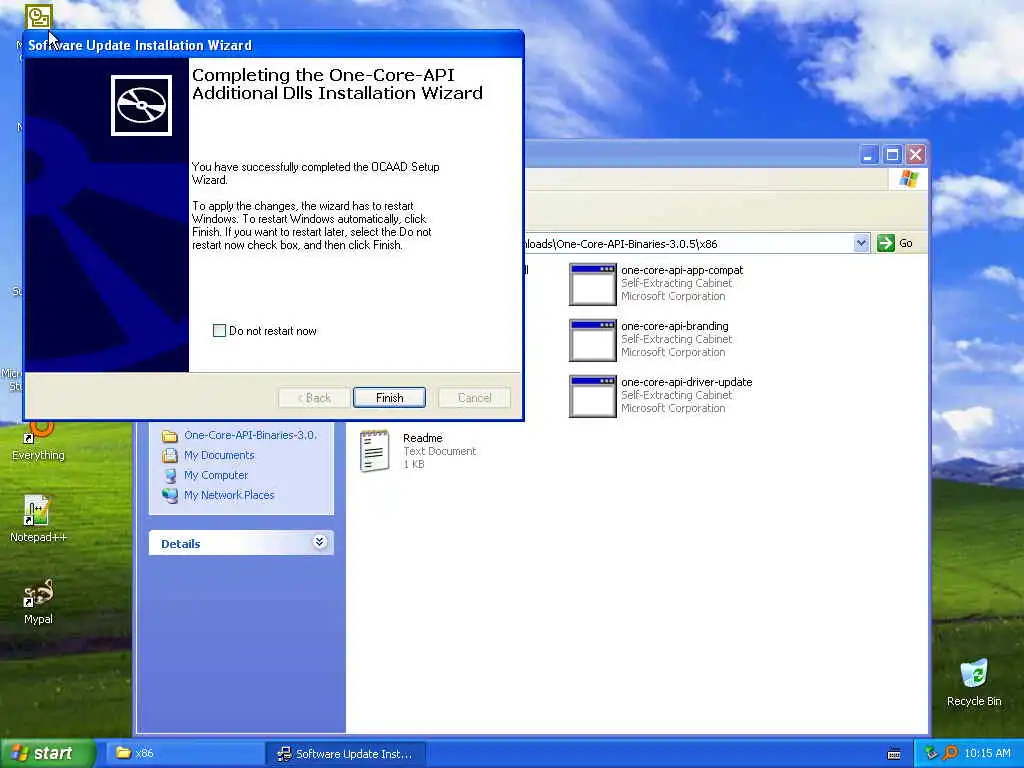The image size is (1024, 768).
Task: Select the Readme text document icon
Action: click(375, 451)
